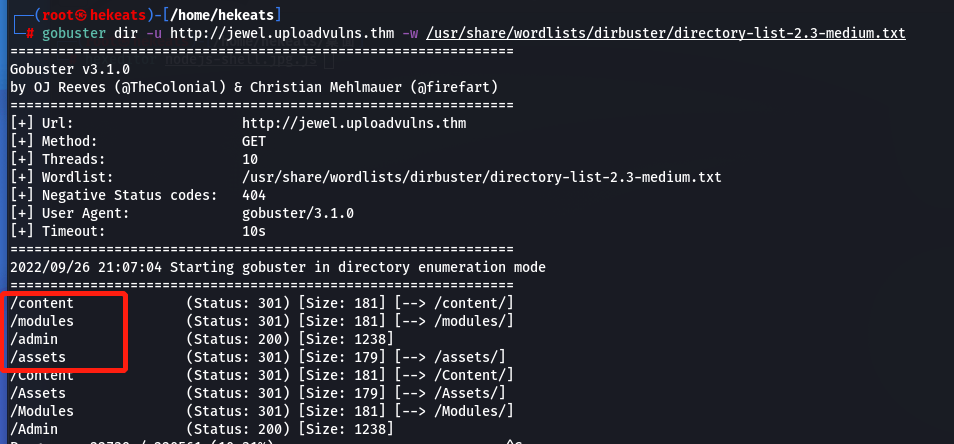This screenshot has height=444, width=954.
Task: Click the Negative Status codes value 404
Action: pos(254,195)
